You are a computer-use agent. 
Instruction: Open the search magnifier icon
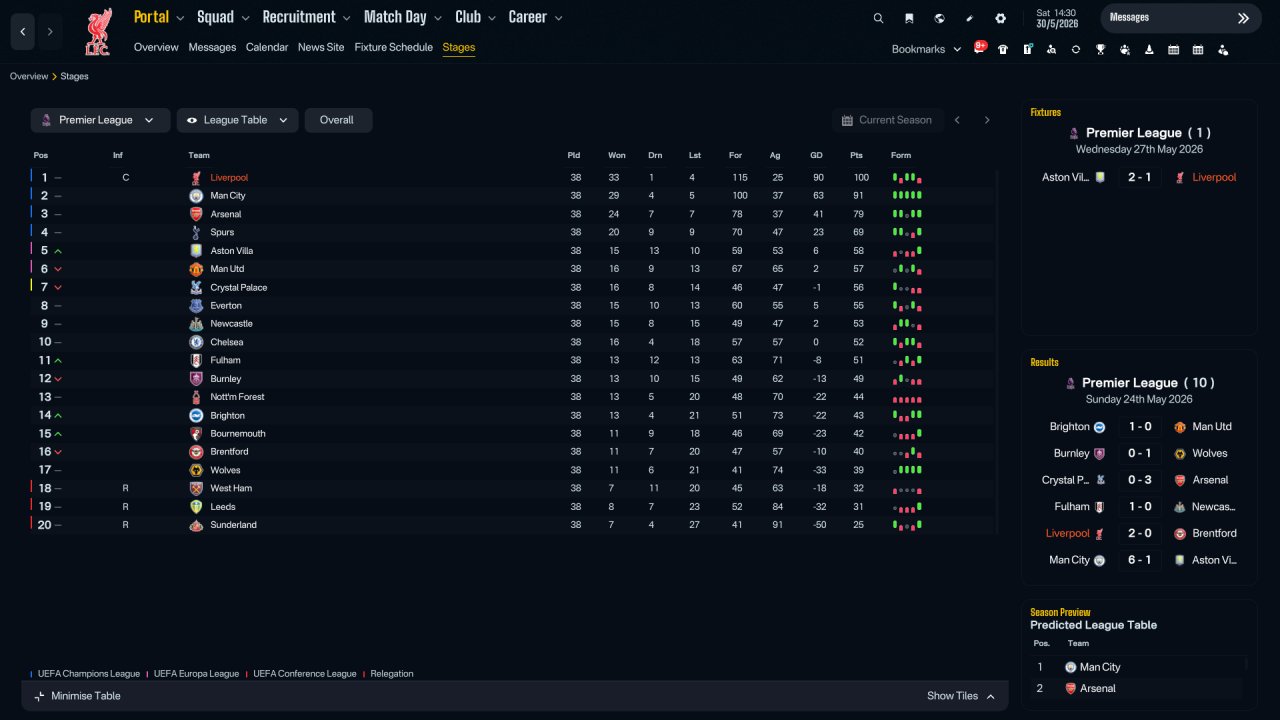[x=878, y=18]
